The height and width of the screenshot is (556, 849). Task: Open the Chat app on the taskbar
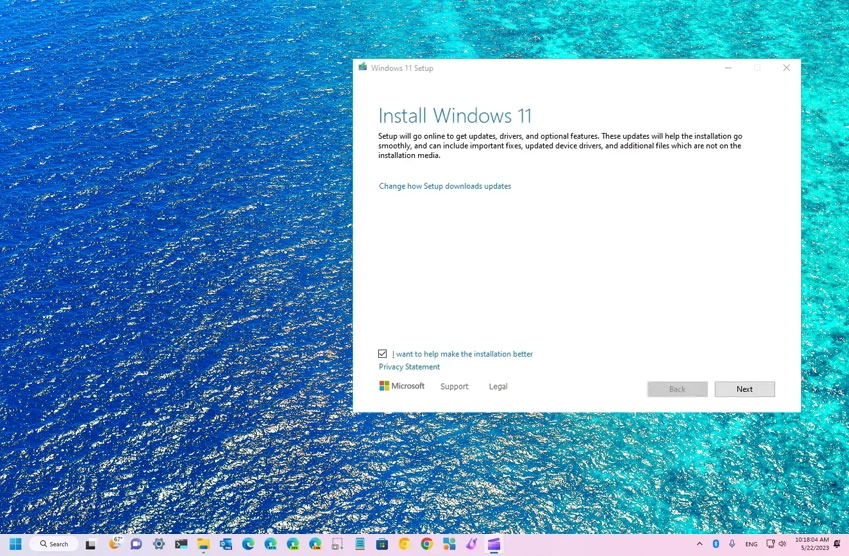(x=137, y=544)
